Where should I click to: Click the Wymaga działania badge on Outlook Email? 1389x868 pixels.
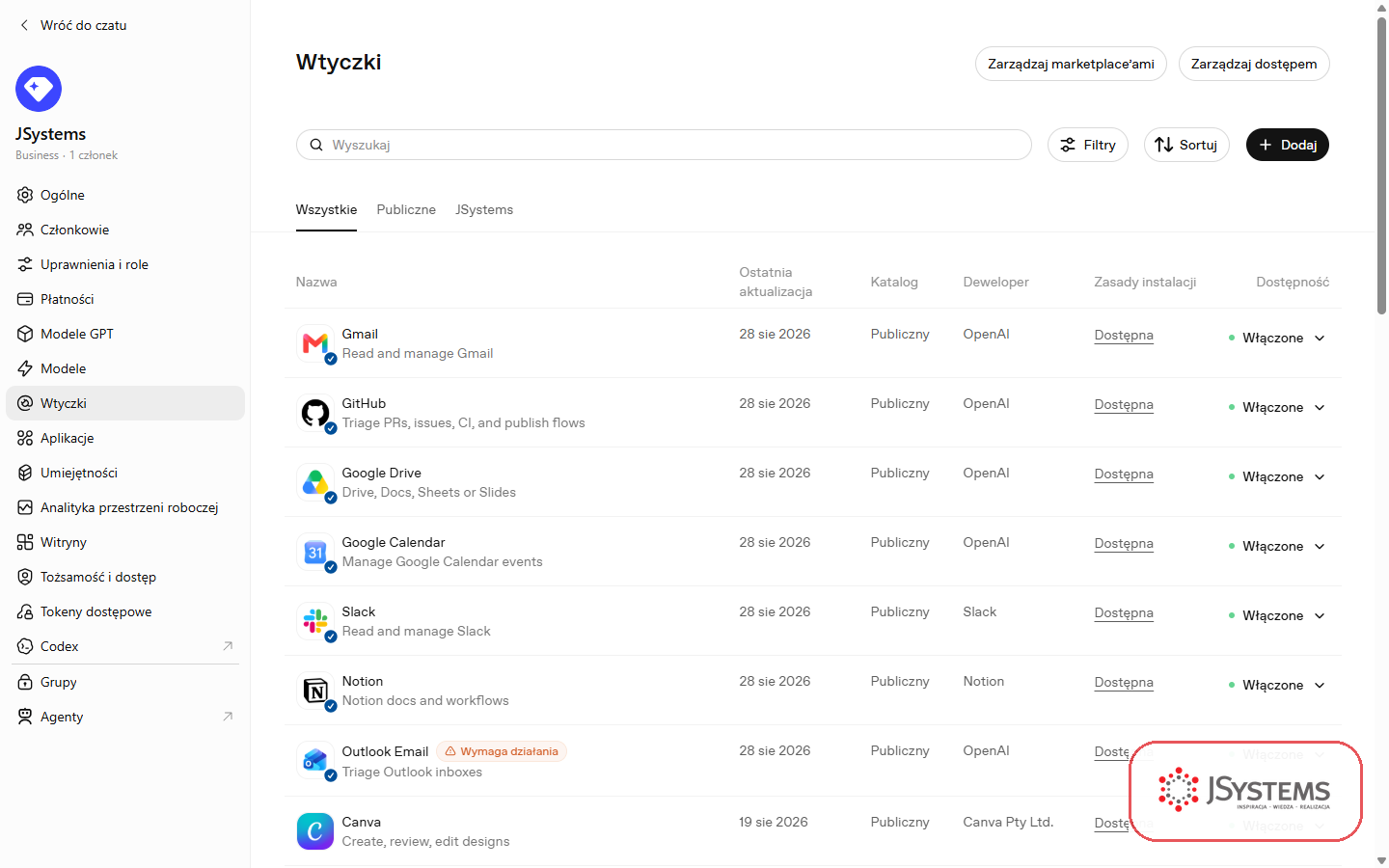pyautogui.click(x=502, y=751)
